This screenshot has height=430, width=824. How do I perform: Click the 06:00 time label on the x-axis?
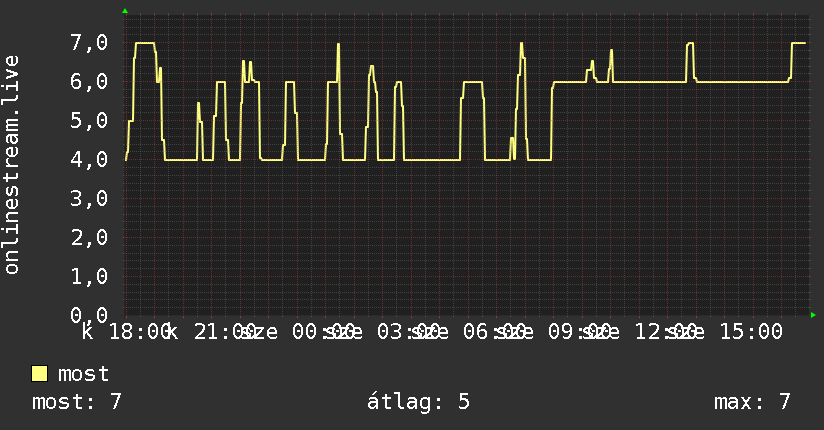494,332
